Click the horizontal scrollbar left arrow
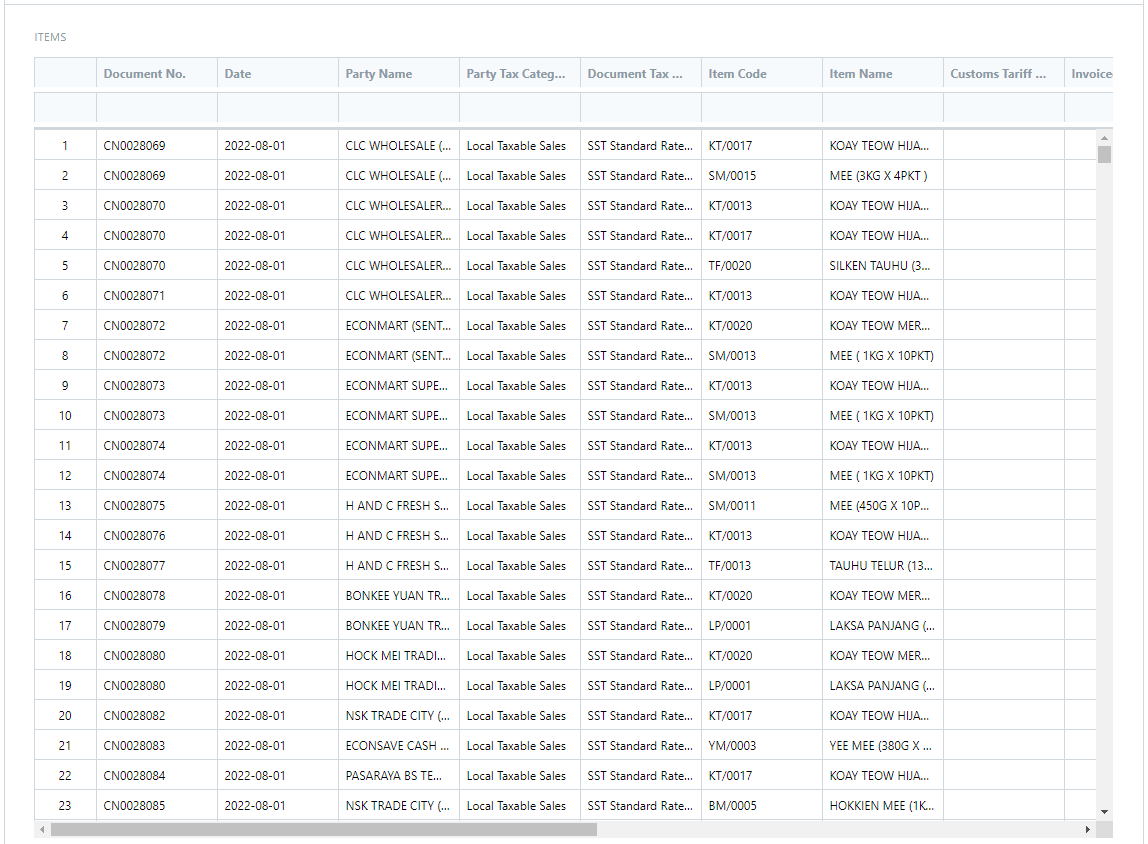 pos(42,830)
